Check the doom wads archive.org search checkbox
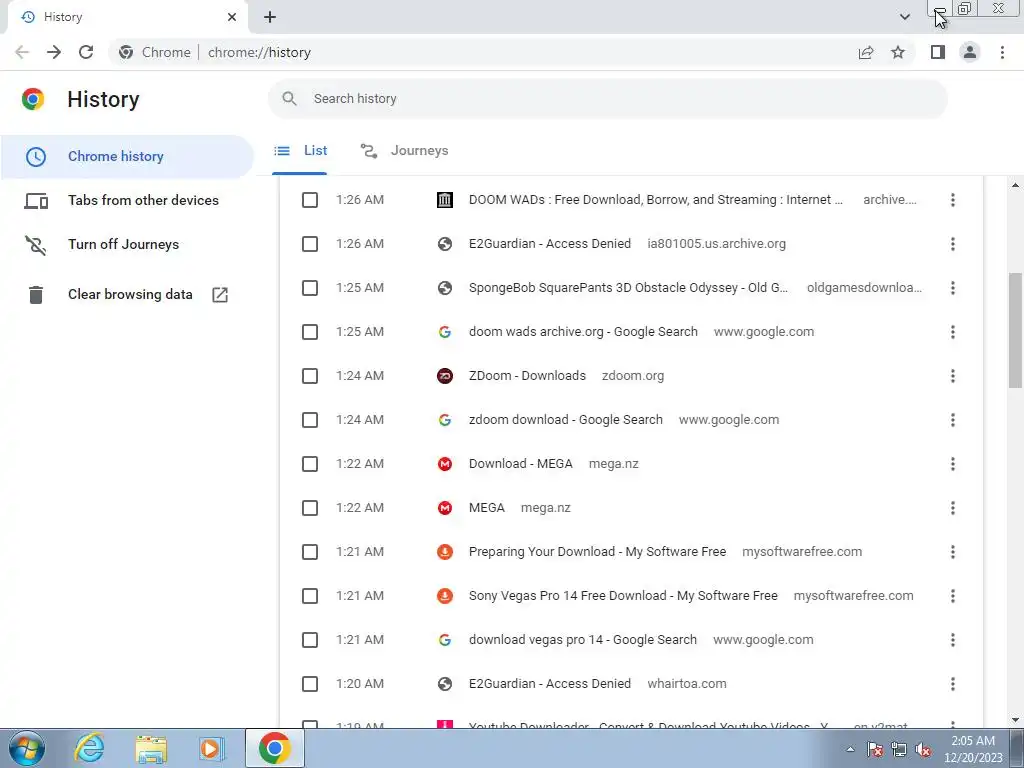The image size is (1024, 768). [x=310, y=332]
